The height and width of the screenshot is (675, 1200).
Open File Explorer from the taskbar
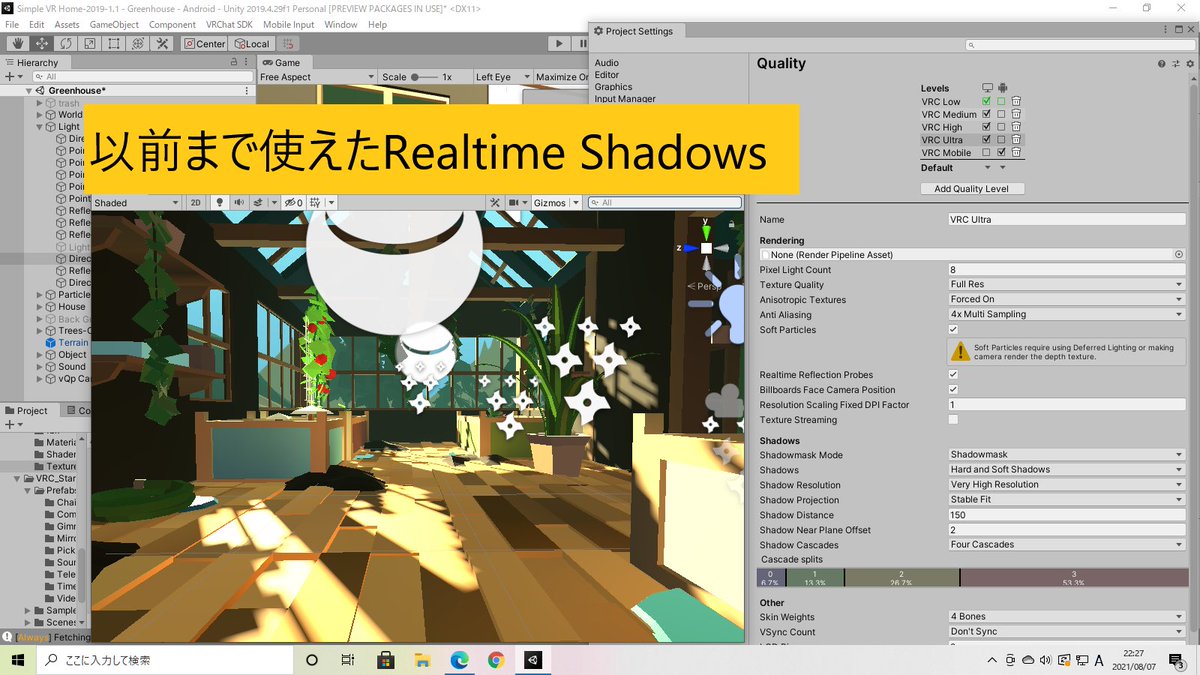pos(422,660)
